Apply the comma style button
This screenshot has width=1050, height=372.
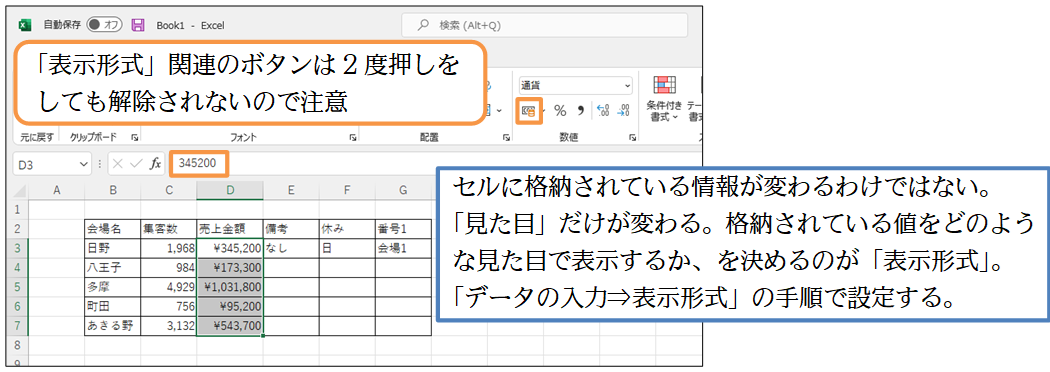[581, 110]
